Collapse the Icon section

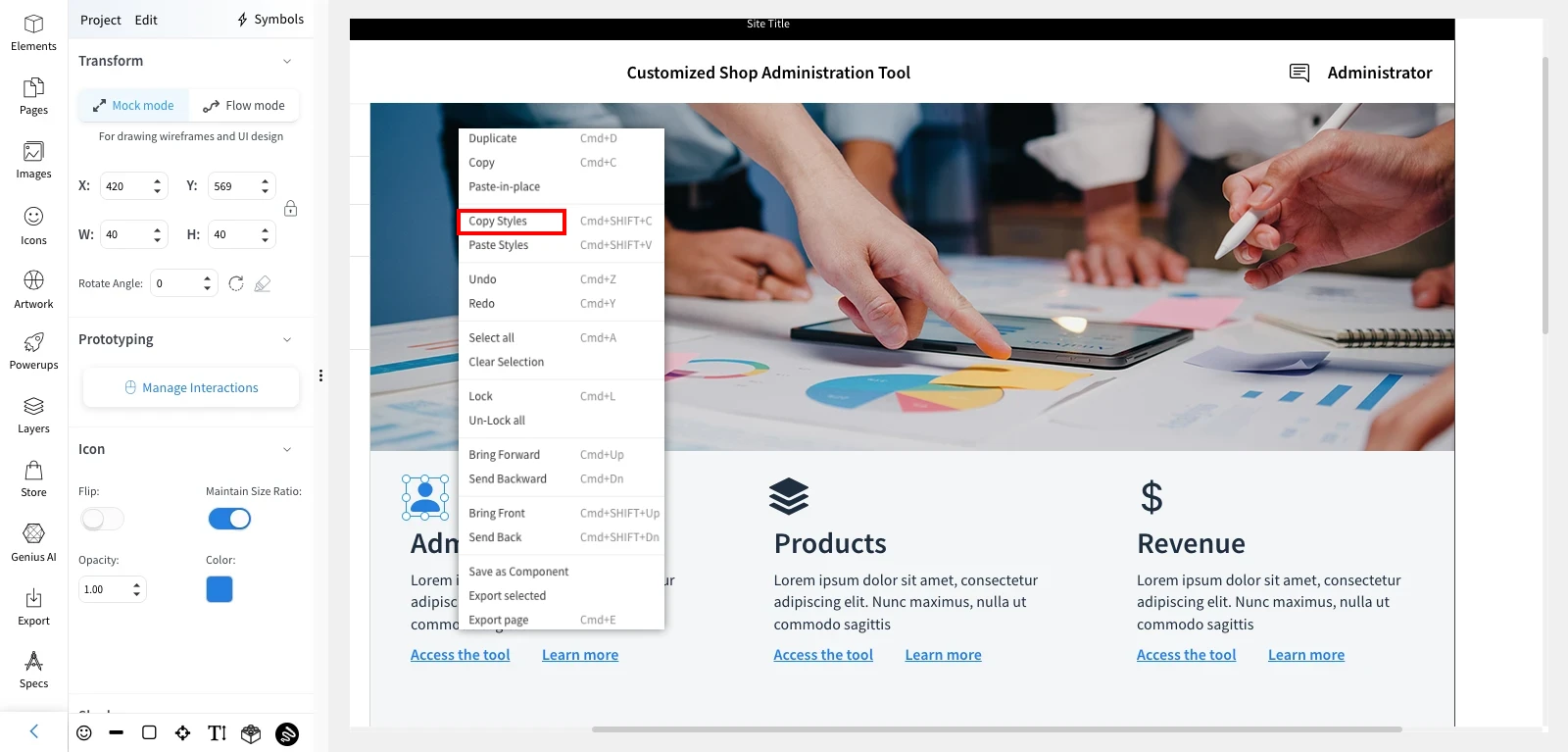pyautogui.click(x=287, y=449)
